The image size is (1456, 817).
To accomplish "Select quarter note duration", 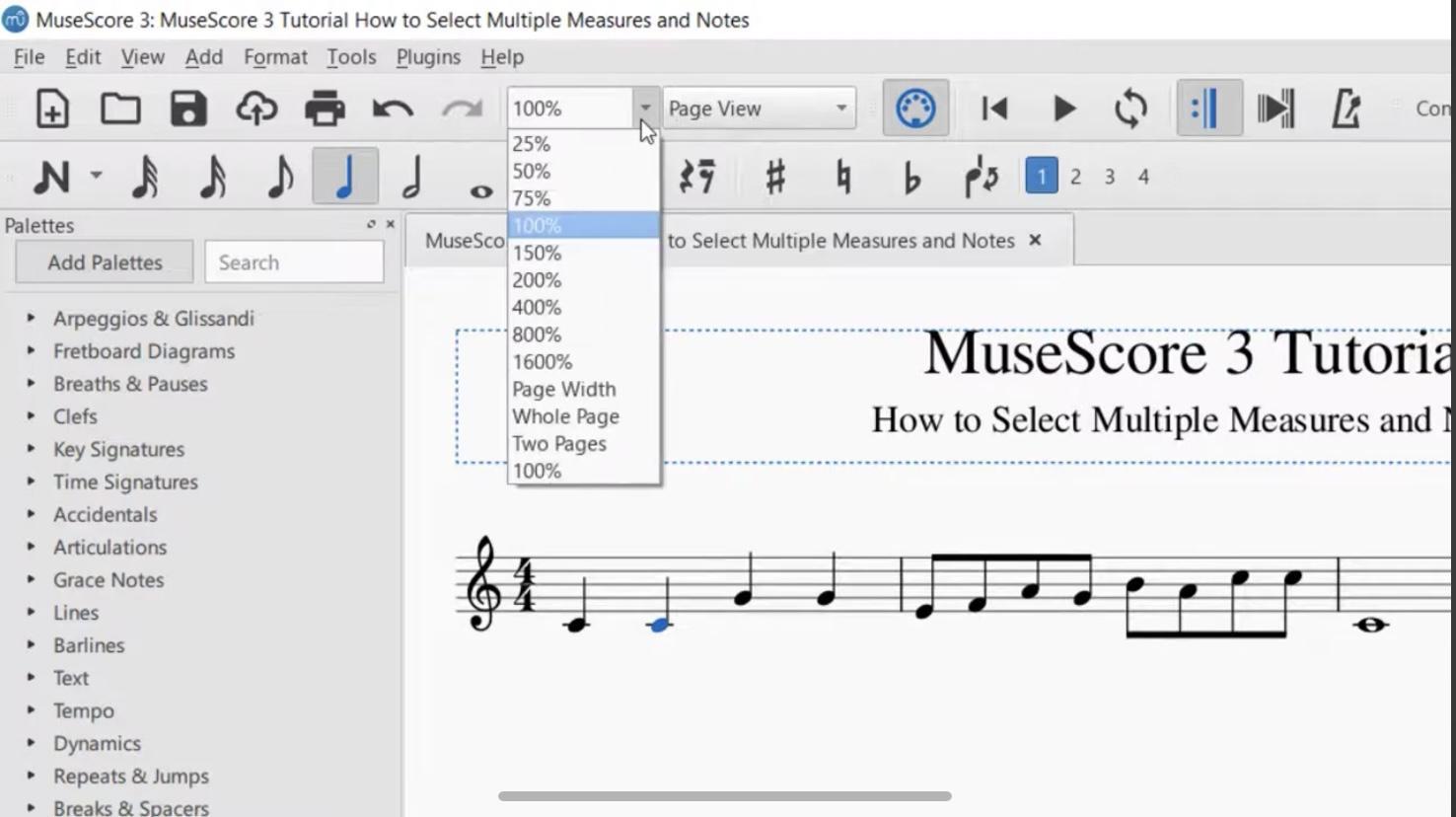I will pos(345,176).
